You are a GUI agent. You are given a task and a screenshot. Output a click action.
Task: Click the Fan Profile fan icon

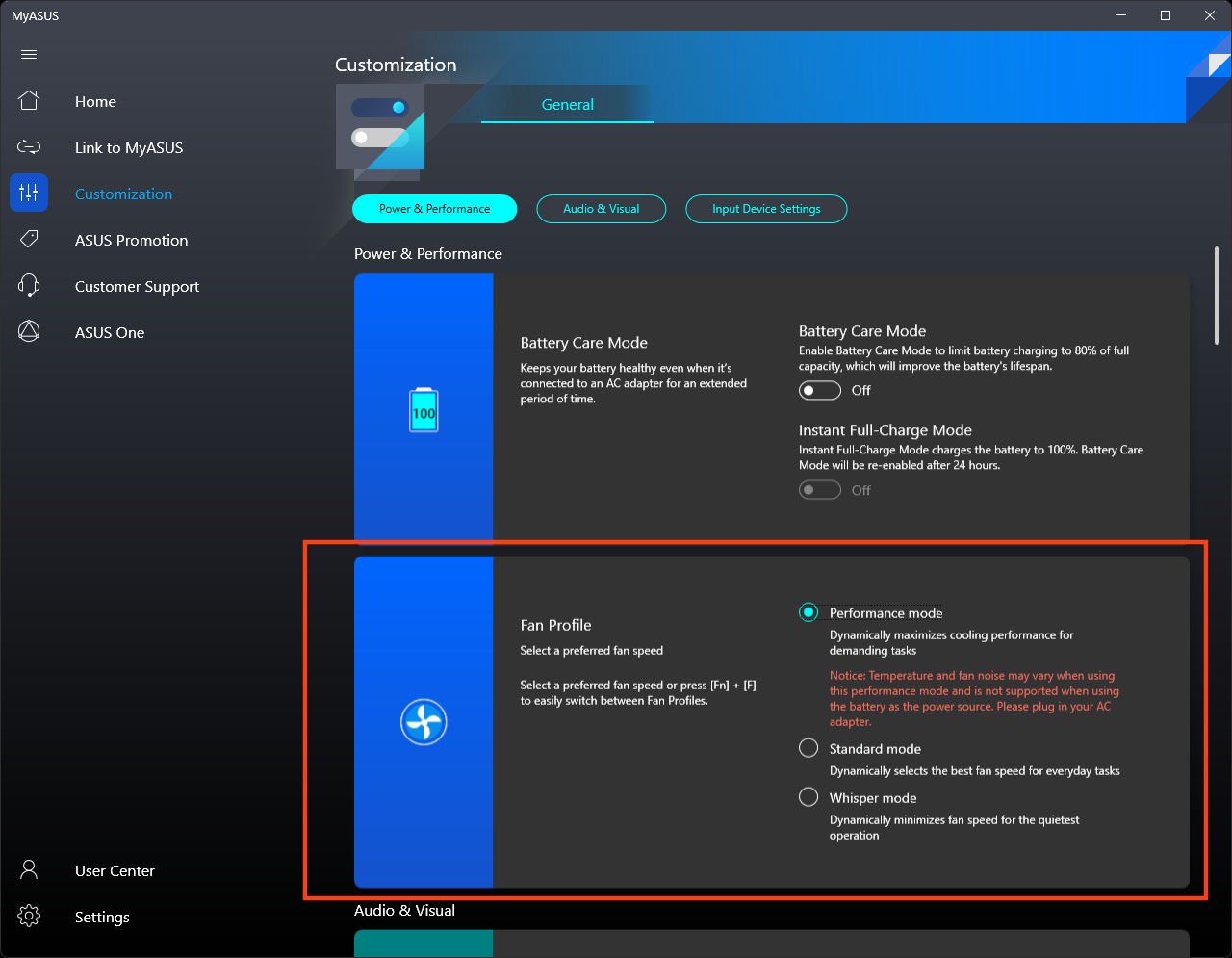click(423, 722)
